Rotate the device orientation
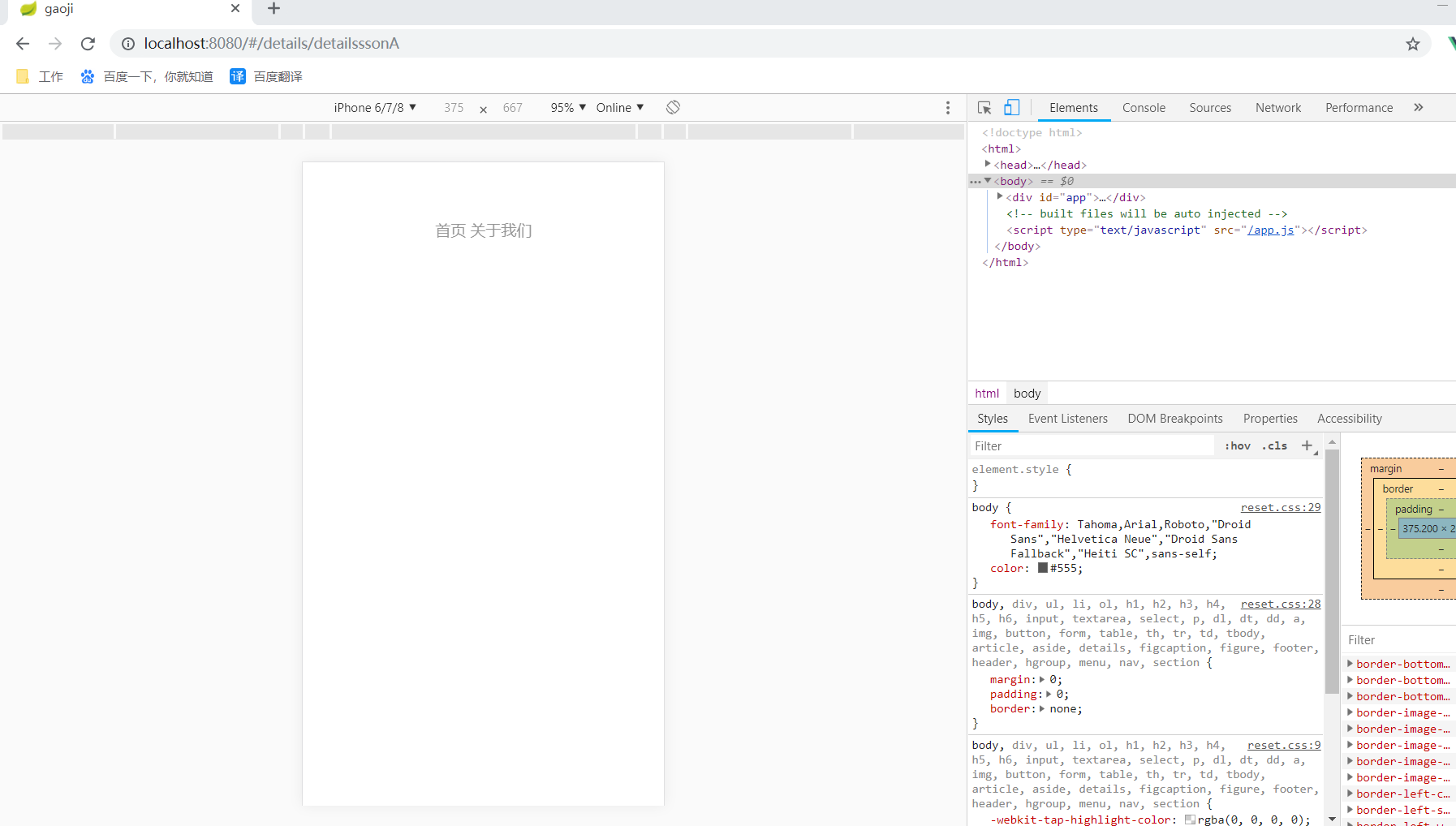 click(x=673, y=107)
